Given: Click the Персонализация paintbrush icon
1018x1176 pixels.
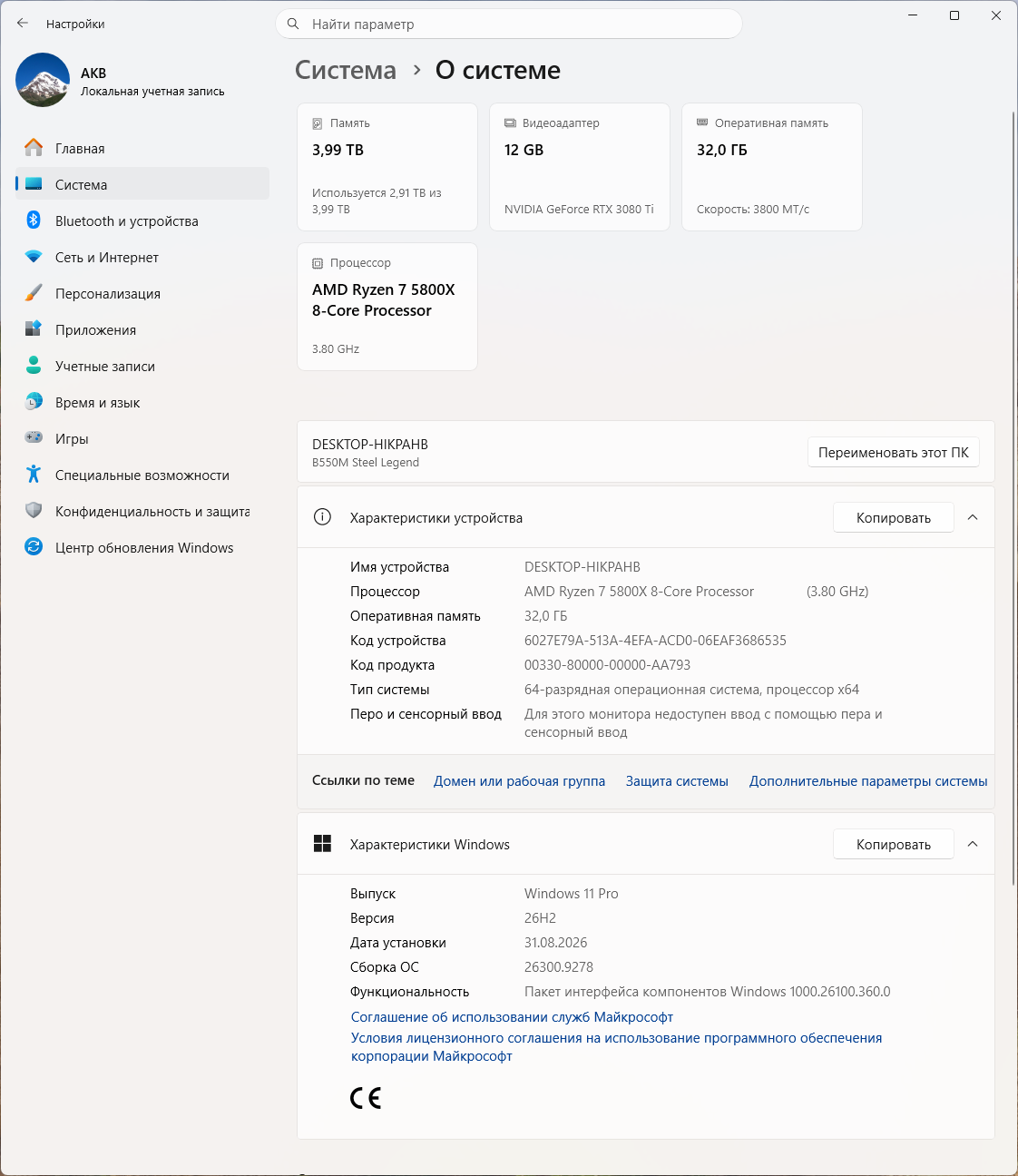Looking at the screenshot, I should [34, 293].
